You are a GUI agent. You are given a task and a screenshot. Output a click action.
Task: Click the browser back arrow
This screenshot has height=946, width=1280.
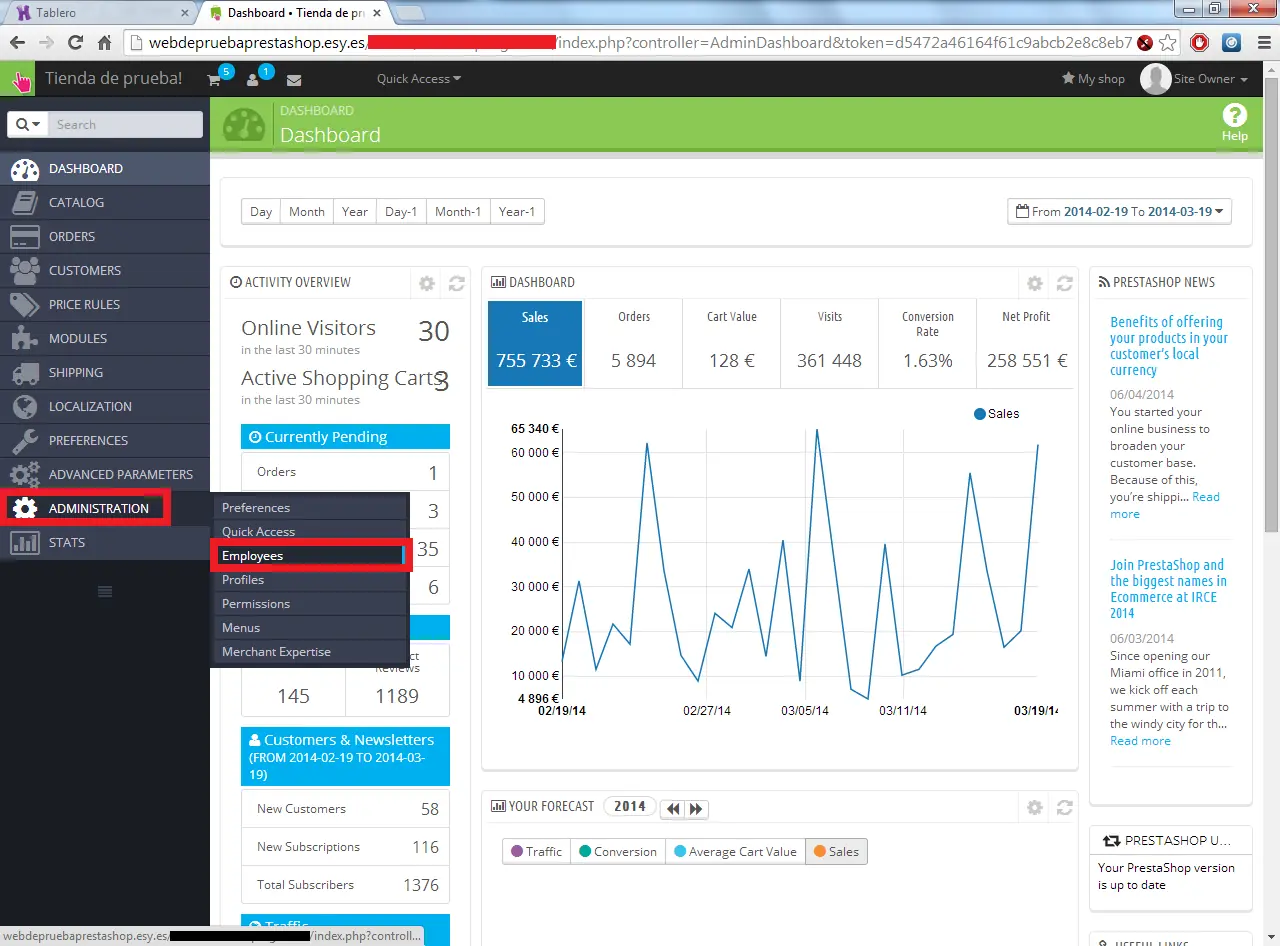17,43
